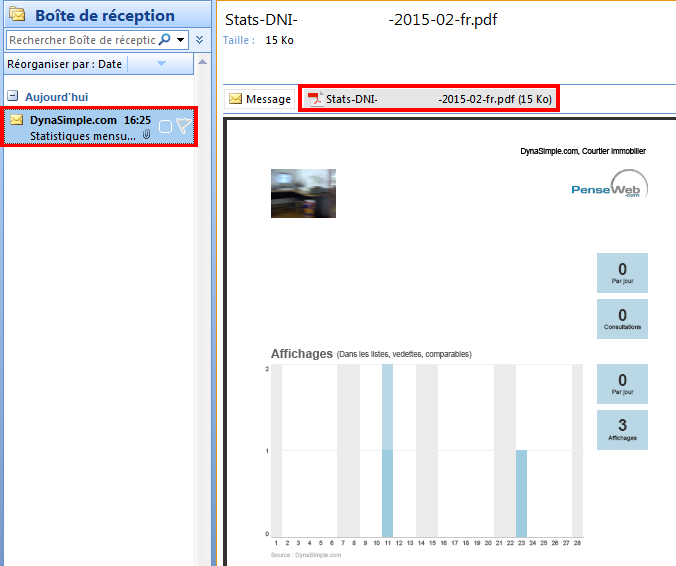Toggle the category box on DynaSimple email
Screen dimensions: 676x566
[x=165, y=126]
